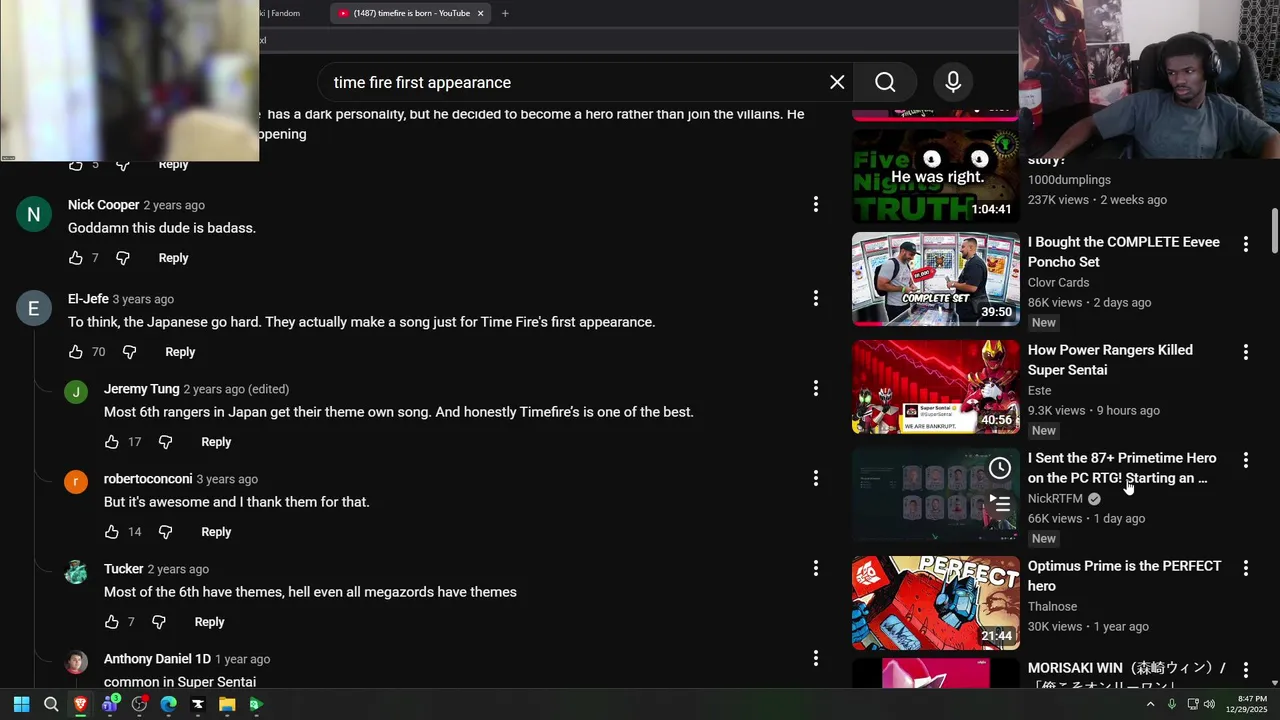Open options for NickRTFM Primetime Hero video

pos(1246,460)
